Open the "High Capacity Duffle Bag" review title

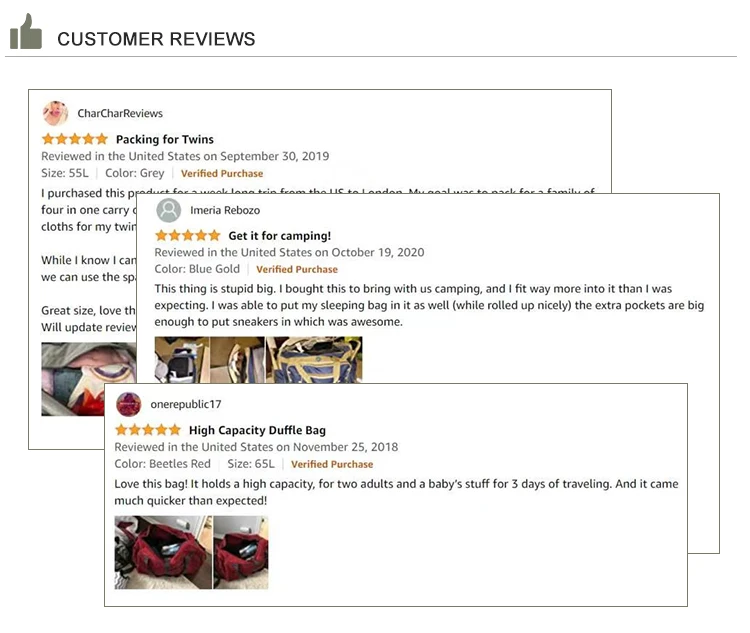click(x=257, y=431)
